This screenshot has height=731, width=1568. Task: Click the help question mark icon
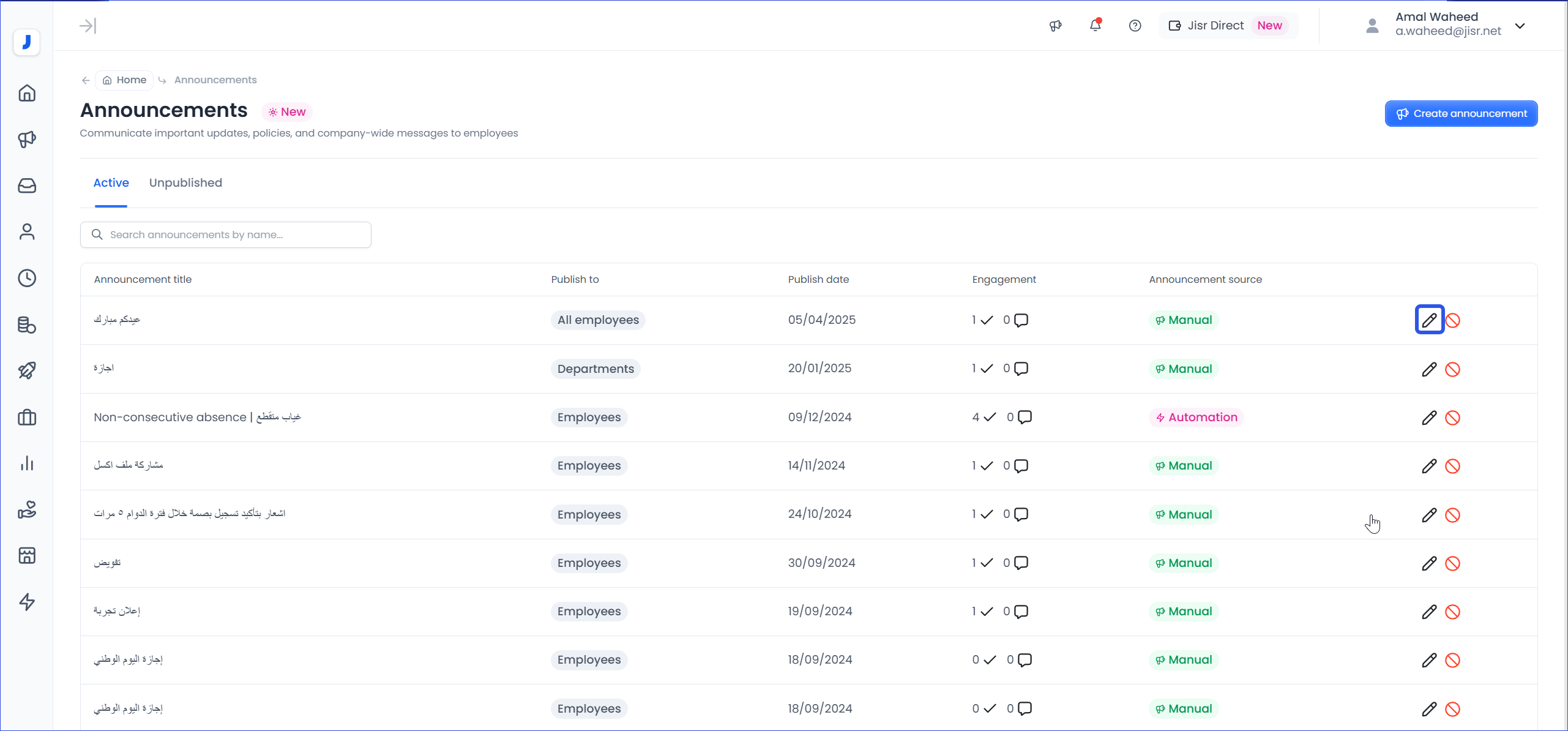[x=1135, y=26]
